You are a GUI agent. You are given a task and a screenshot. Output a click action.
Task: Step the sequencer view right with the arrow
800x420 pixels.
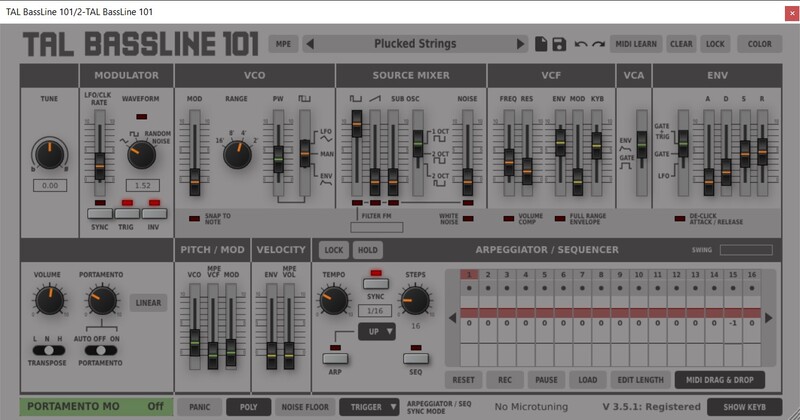768,318
